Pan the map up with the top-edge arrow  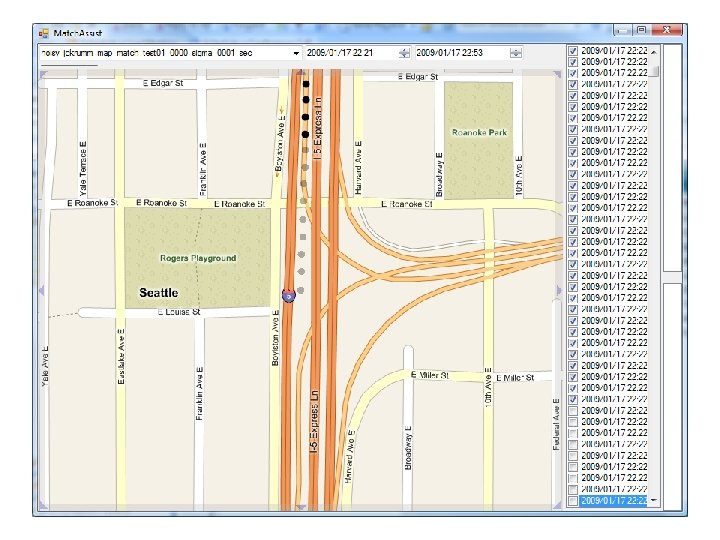pyautogui.click(x=300, y=72)
